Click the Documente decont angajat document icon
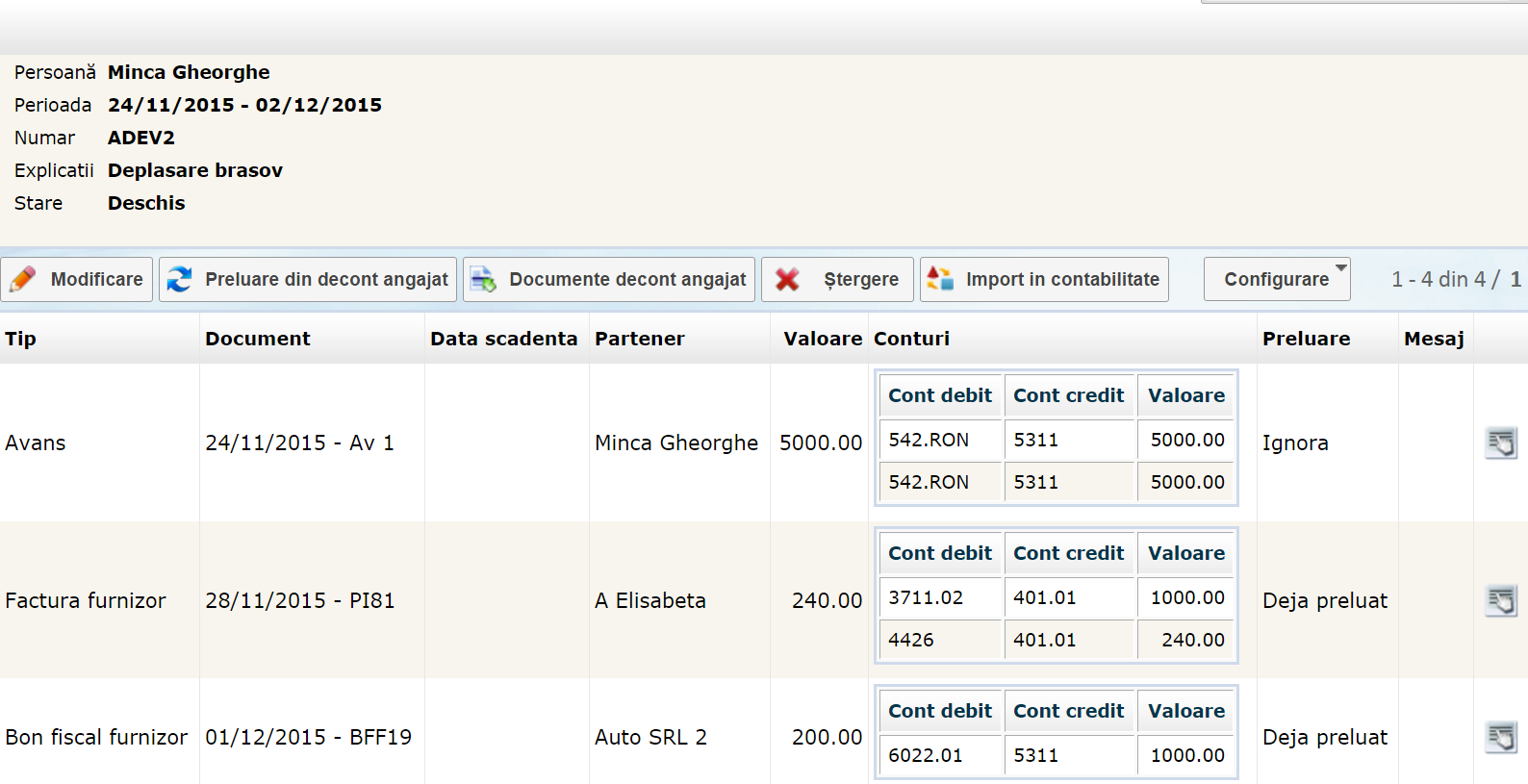This screenshot has height=784, width=1528. tap(483, 280)
